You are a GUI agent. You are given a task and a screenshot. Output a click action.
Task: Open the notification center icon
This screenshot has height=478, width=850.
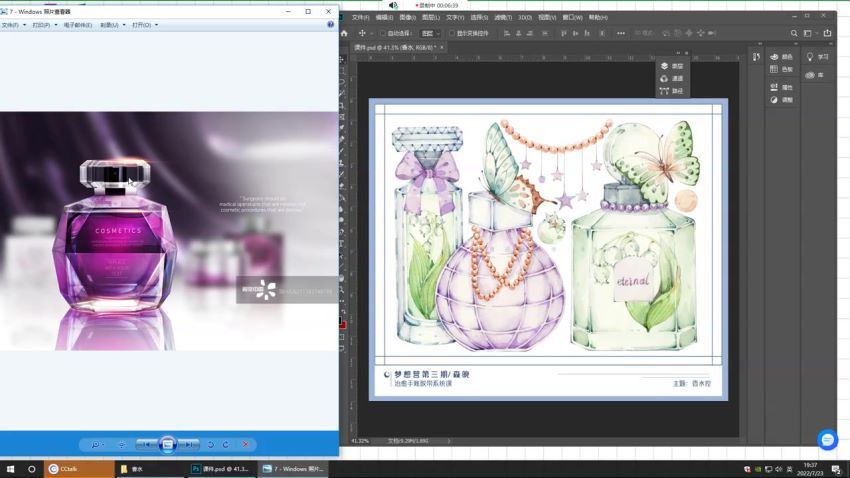click(836, 469)
